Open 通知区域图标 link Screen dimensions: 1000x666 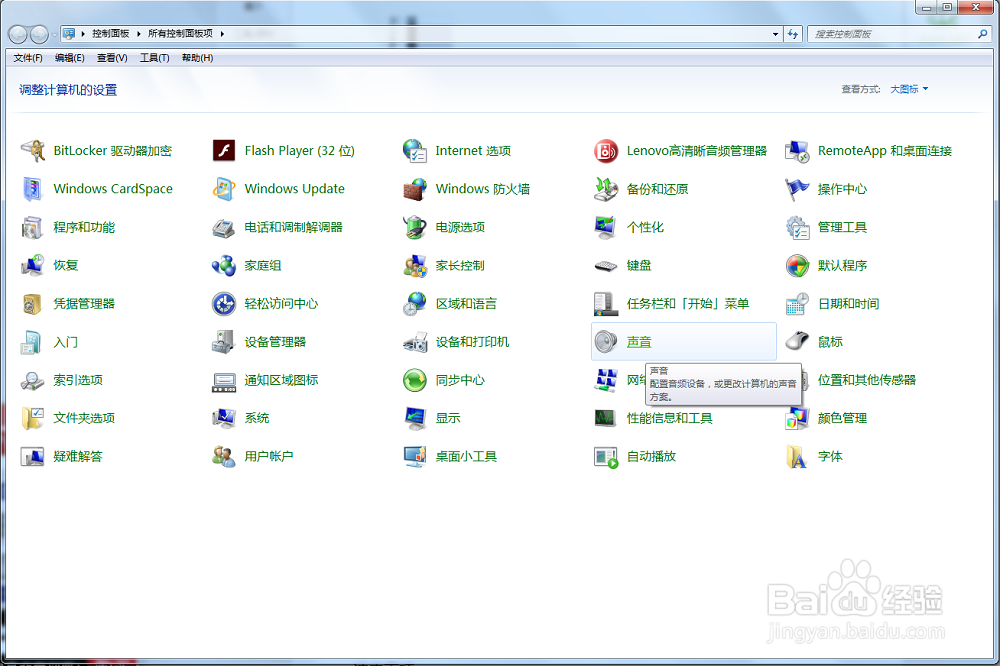[x=281, y=381]
